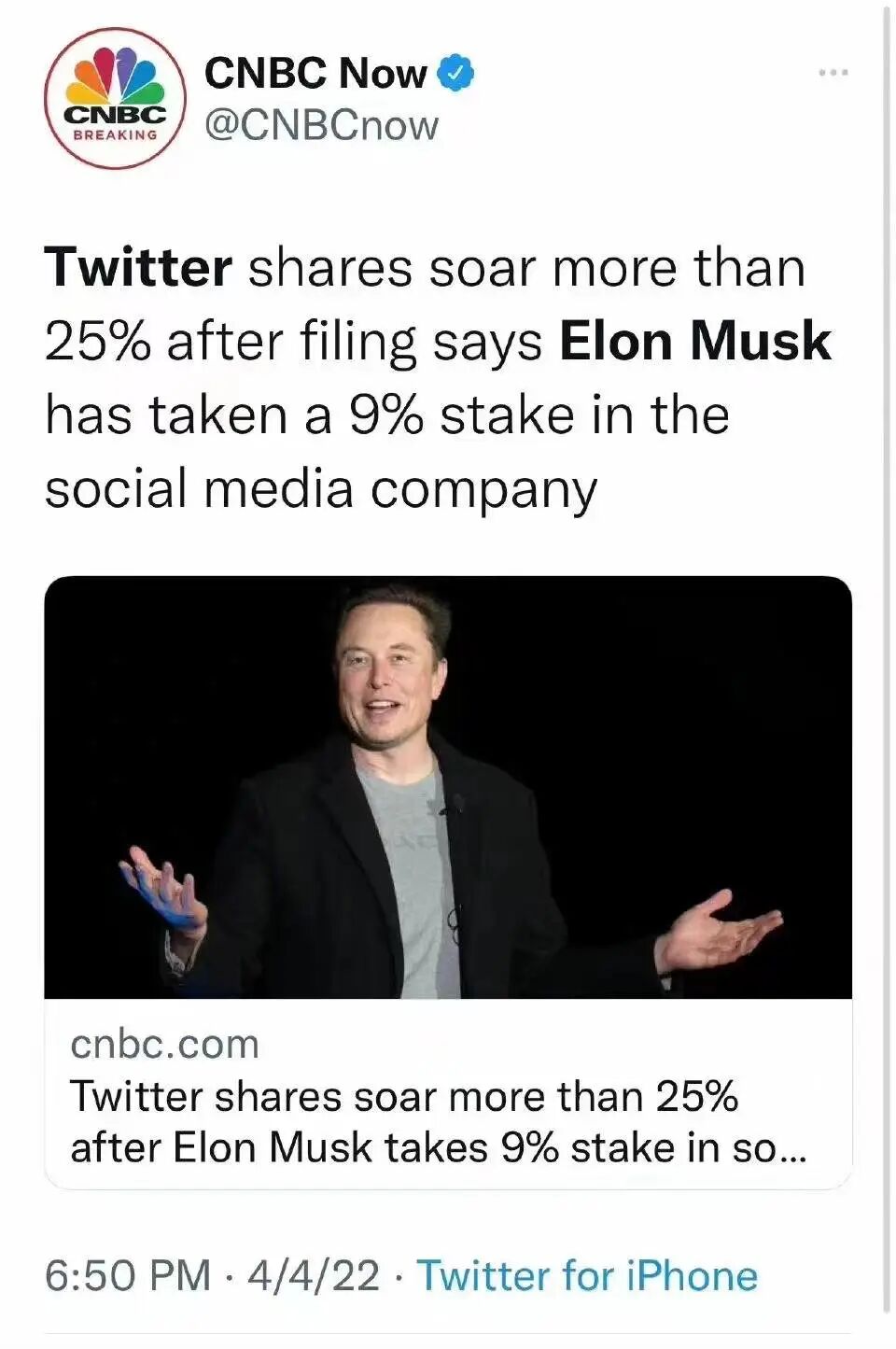The width and height of the screenshot is (896, 1349).
Task: Click the BREAKING label inside the avatar
Action: [x=115, y=135]
